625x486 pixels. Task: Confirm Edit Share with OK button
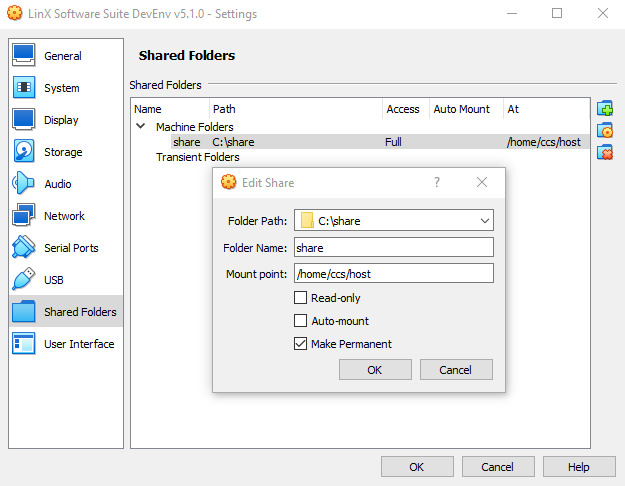coord(375,370)
